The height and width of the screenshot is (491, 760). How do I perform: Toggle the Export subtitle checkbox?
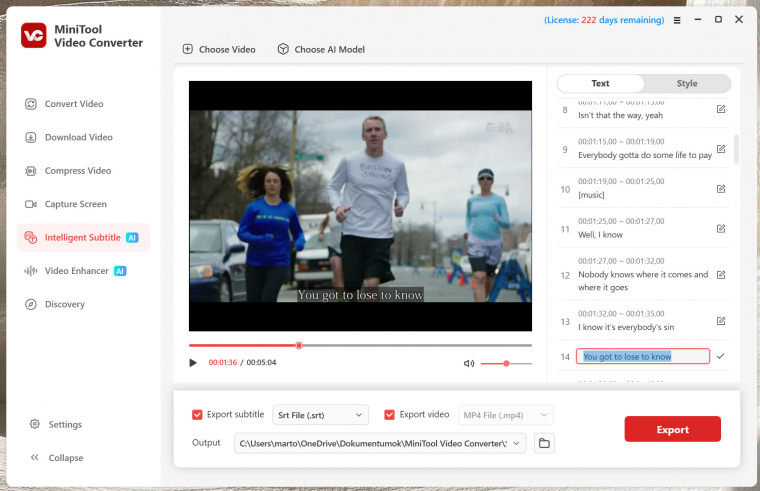pyautogui.click(x=197, y=415)
